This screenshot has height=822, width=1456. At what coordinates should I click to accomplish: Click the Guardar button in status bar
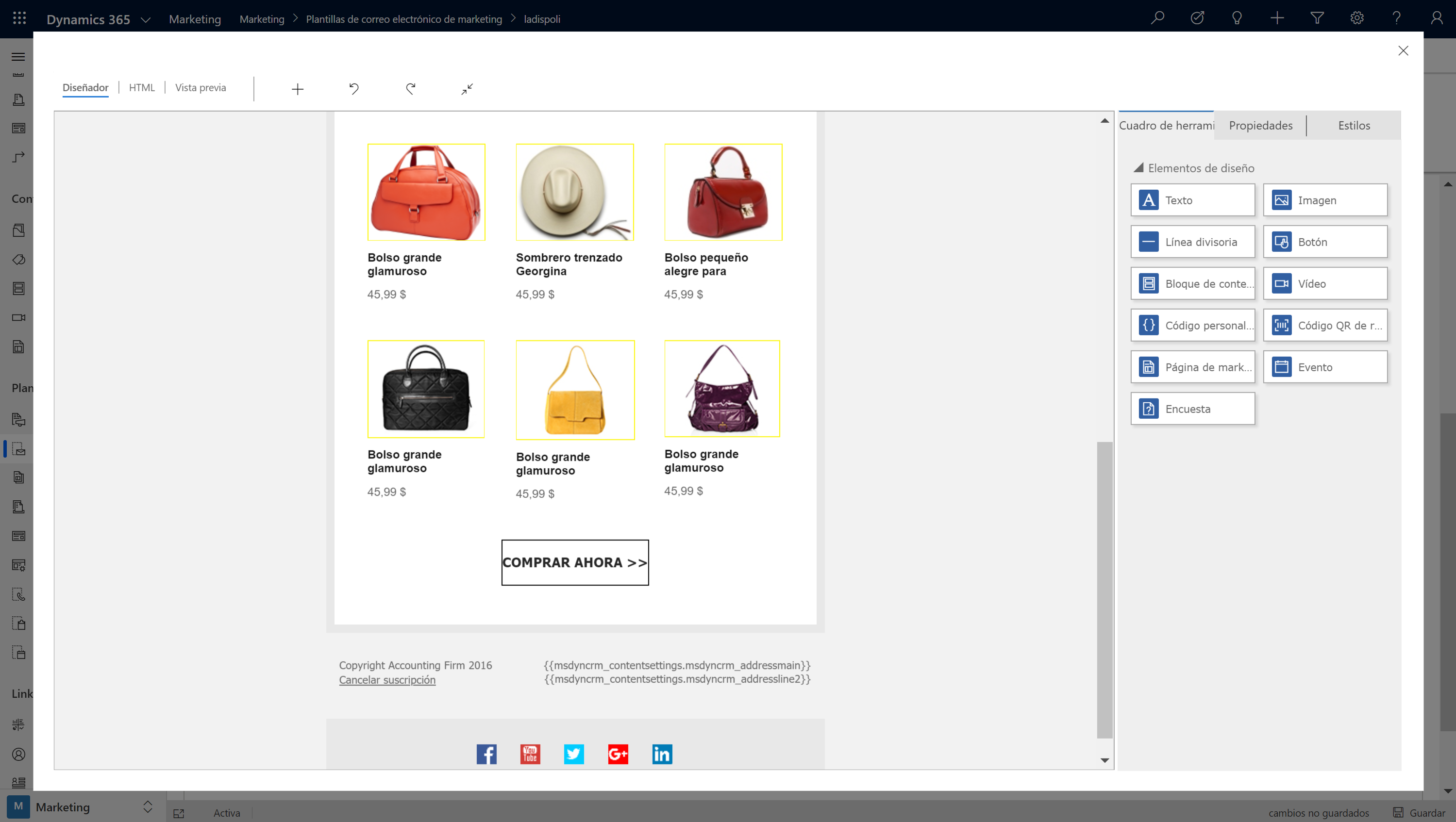coord(1419,812)
